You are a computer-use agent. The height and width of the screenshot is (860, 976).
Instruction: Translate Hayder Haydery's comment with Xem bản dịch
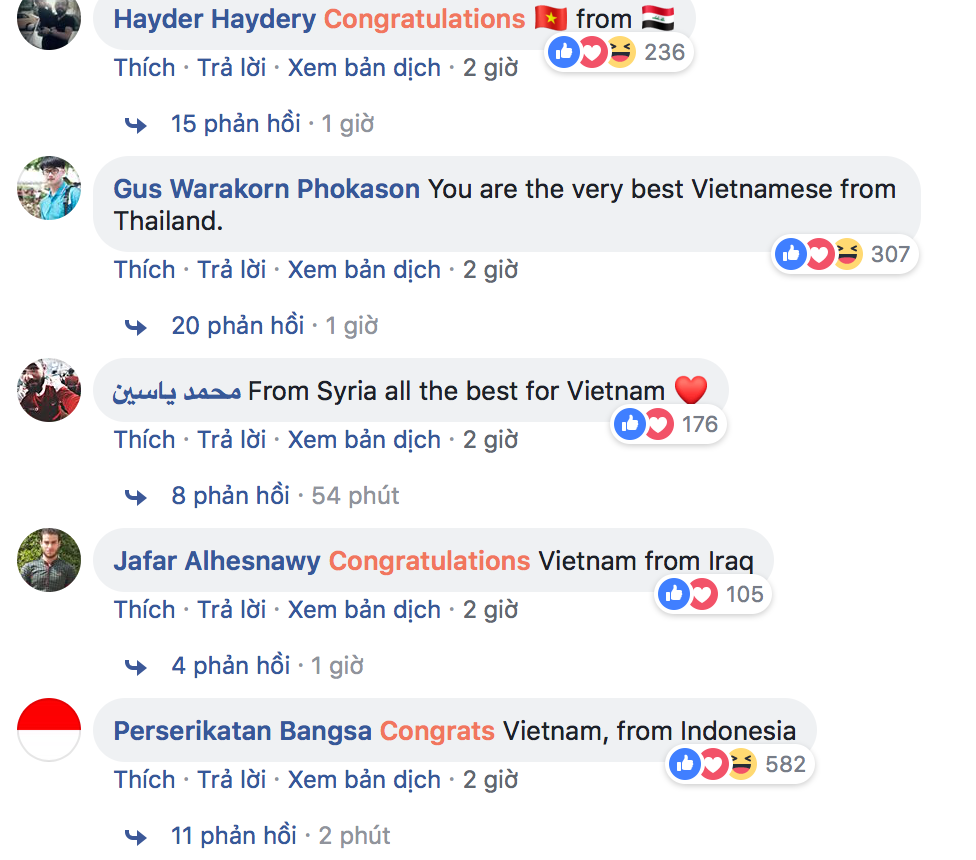click(x=364, y=68)
